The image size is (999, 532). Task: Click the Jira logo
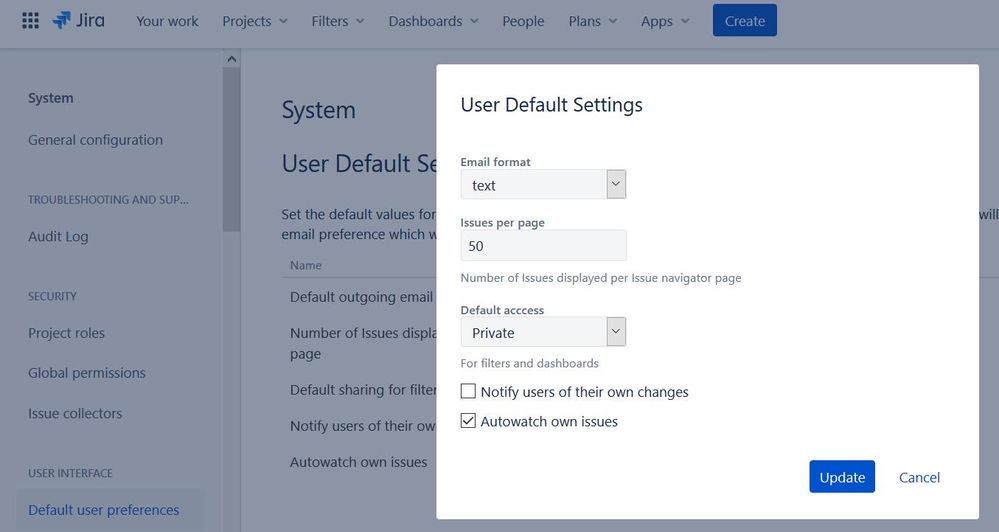[79, 20]
